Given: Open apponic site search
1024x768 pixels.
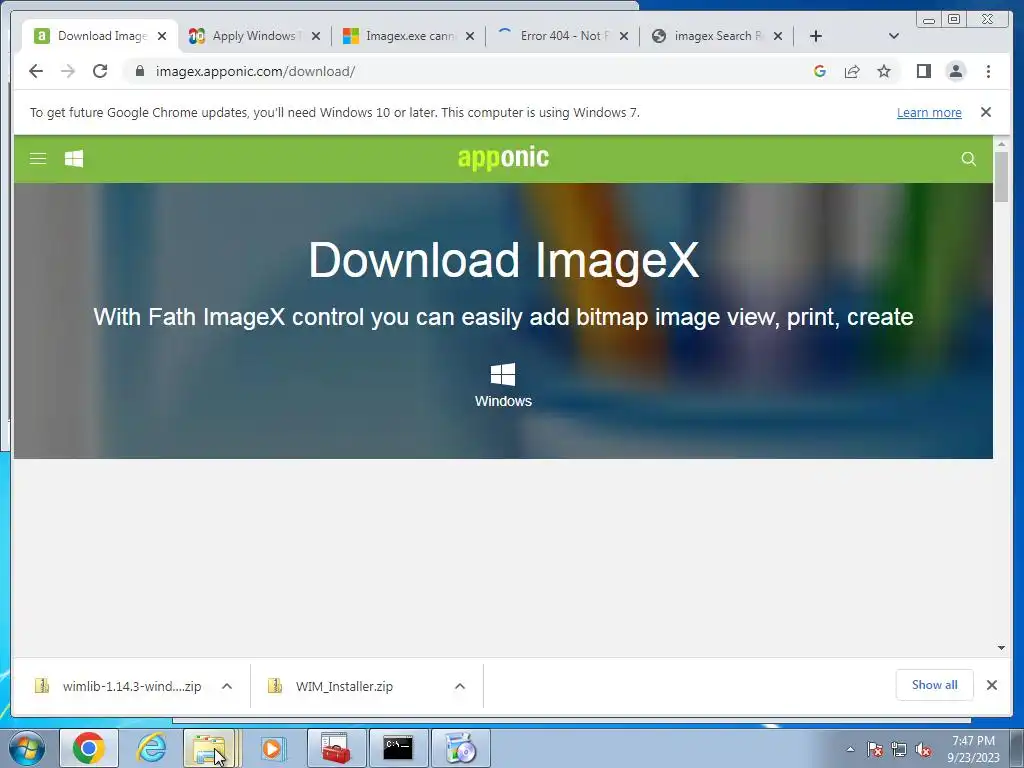Looking at the screenshot, I should [968, 159].
